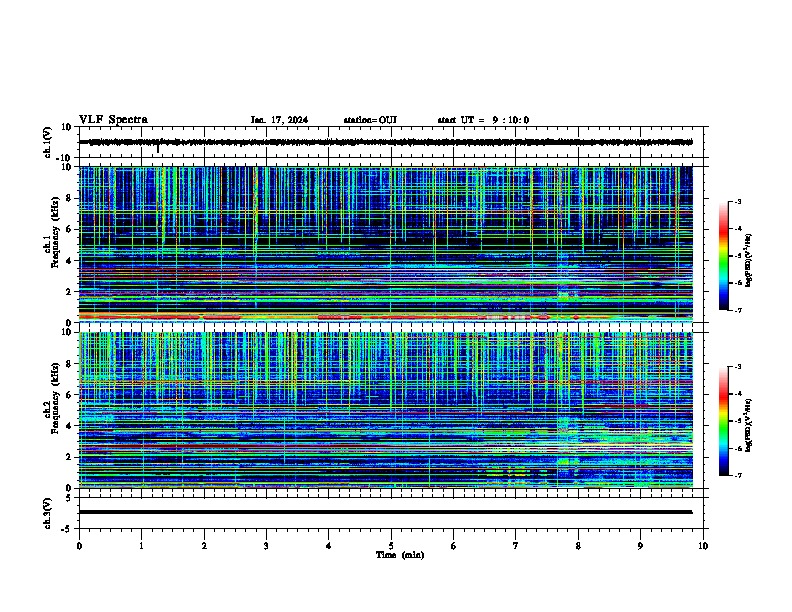Click the ch.1 voltage waveform trace
Viewport: 792px width, 612px height.
[x=386, y=142]
